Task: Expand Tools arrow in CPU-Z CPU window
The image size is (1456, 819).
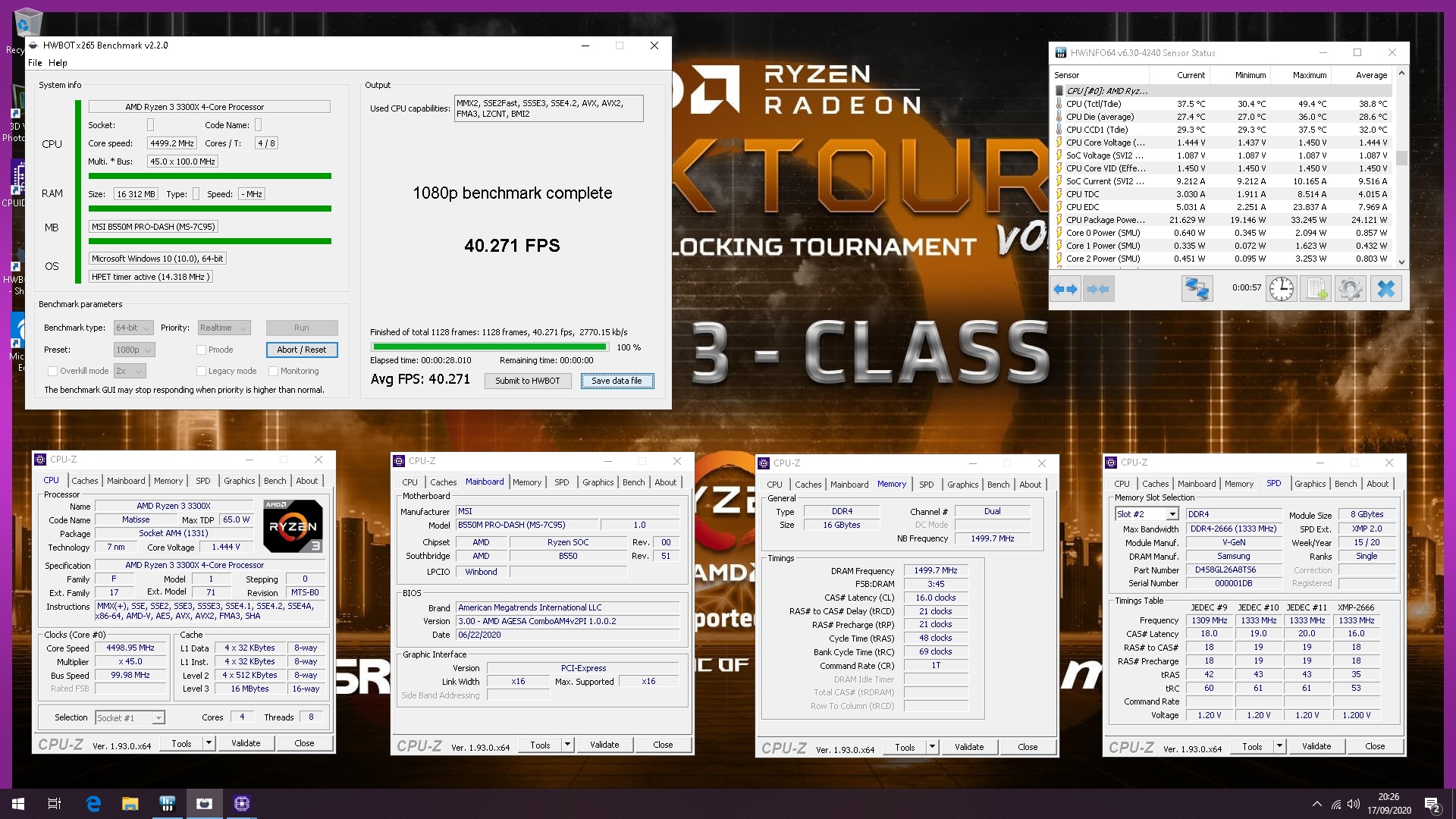Action: [x=209, y=743]
